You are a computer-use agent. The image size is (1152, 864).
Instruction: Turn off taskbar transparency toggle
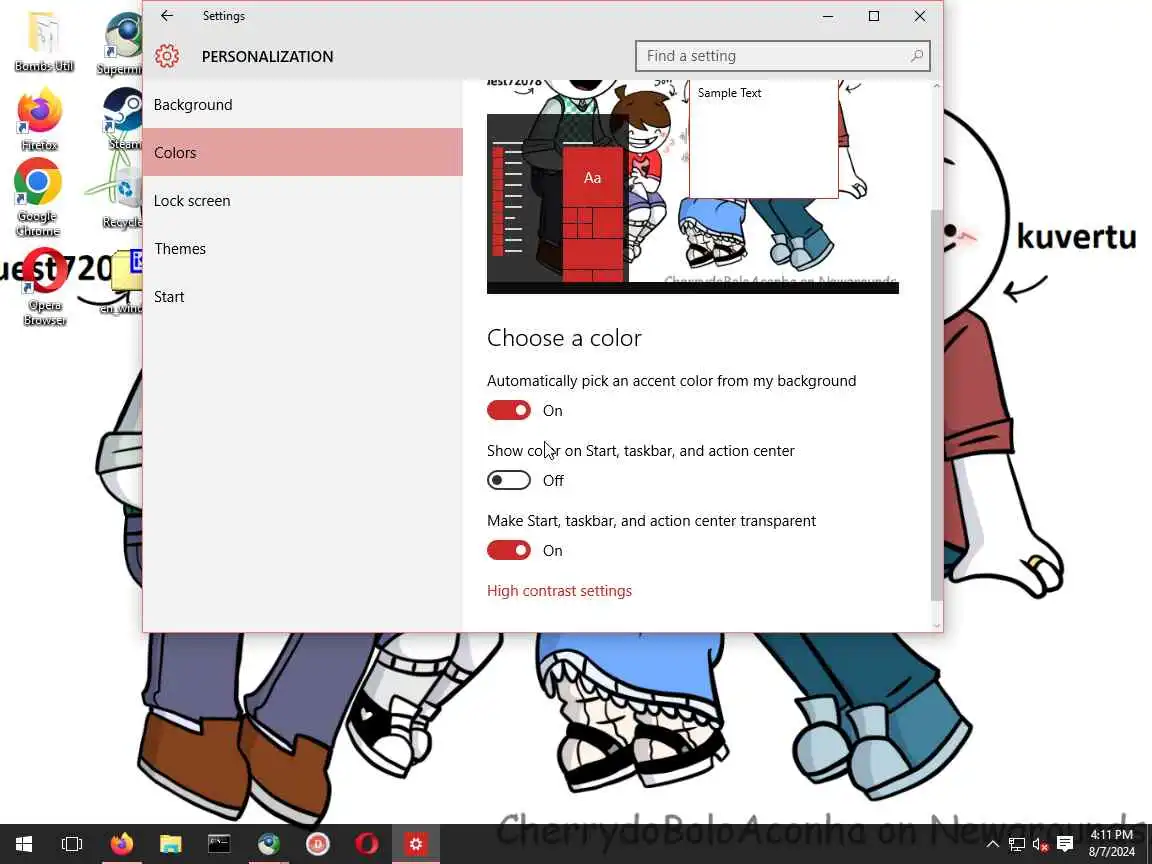[x=508, y=550]
